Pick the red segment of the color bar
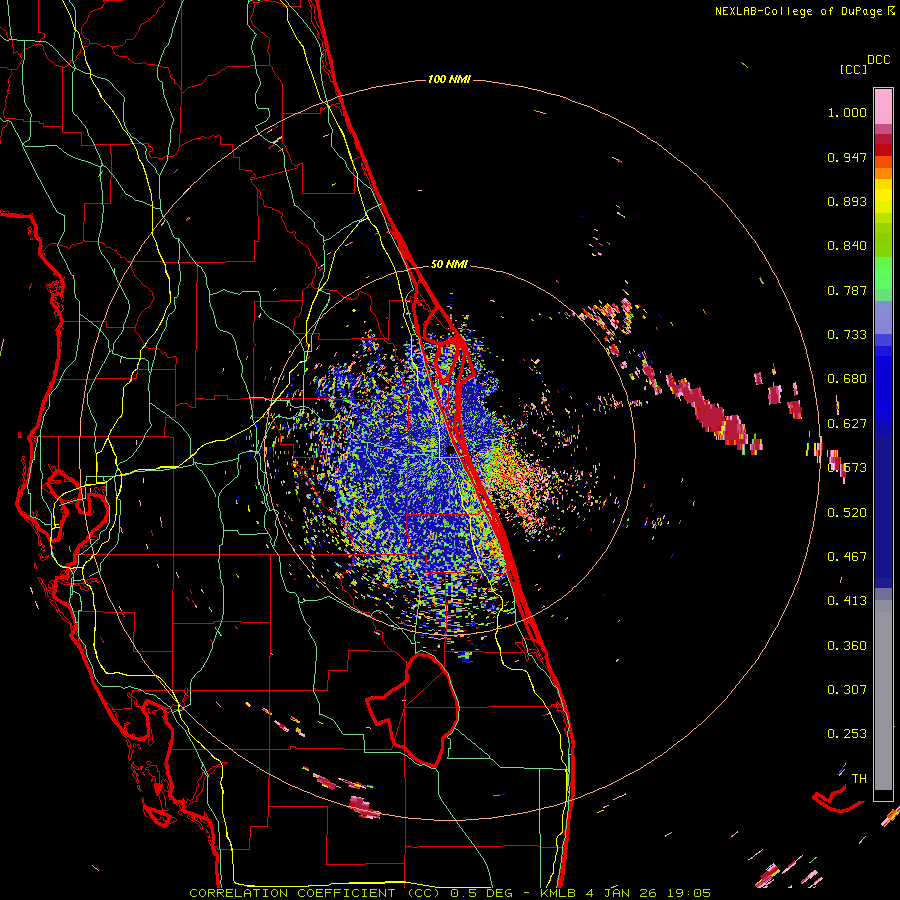The image size is (900, 900). (x=883, y=149)
